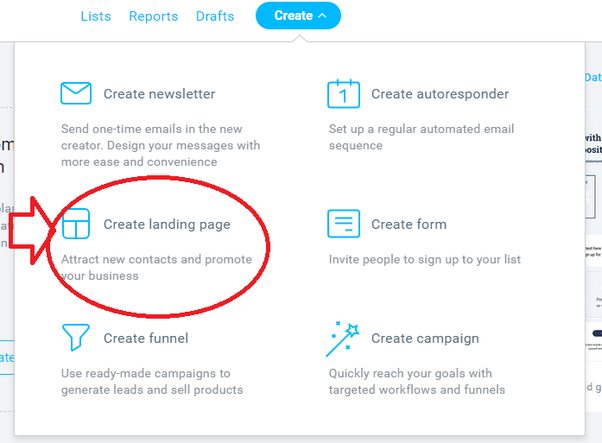The width and height of the screenshot is (602, 443).
Task: Choose Create landing page
Action: [167, 224]
